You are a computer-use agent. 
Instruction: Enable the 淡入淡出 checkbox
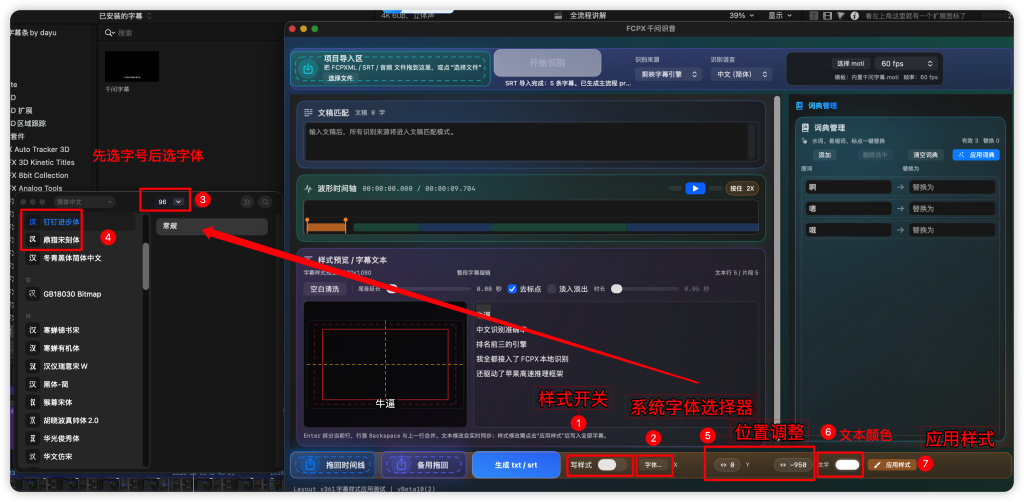coord(550,289)
